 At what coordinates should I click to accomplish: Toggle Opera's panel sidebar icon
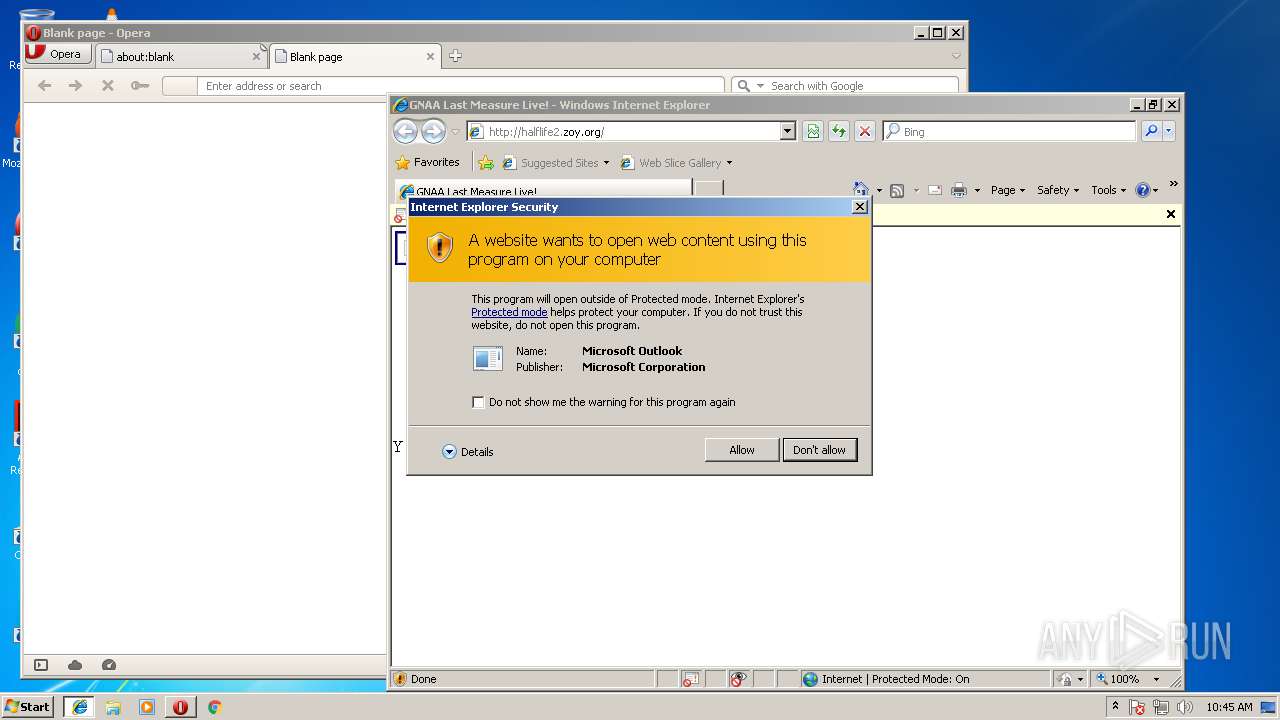click(x=41, y=665)
